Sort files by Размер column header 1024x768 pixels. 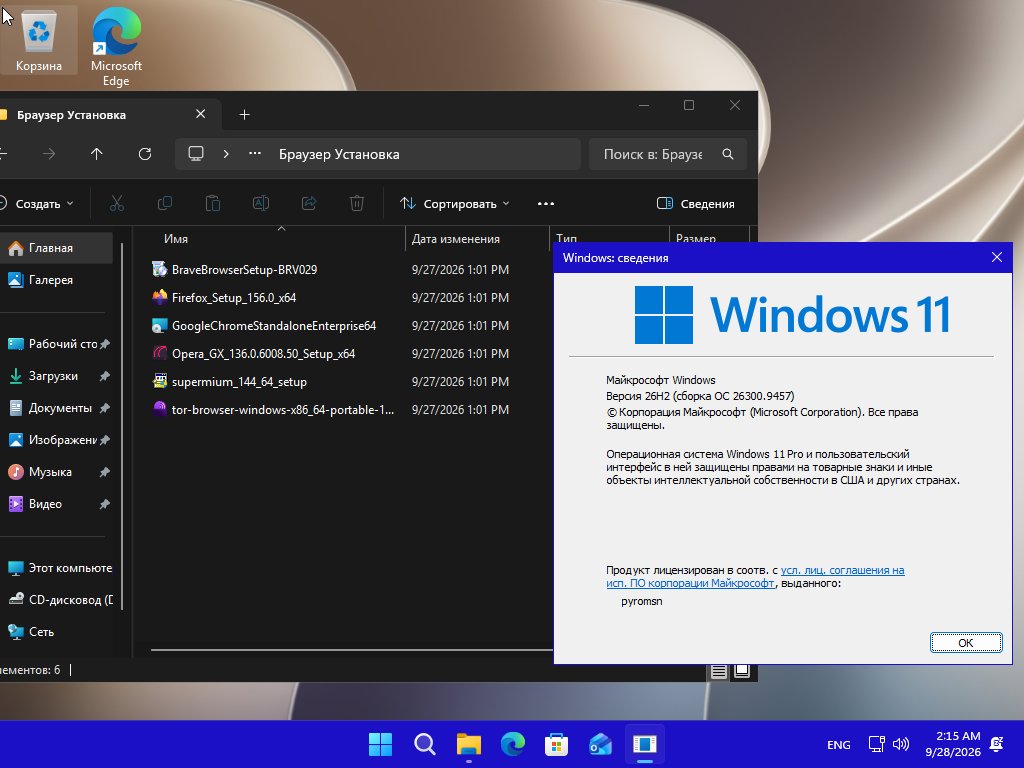696,237
